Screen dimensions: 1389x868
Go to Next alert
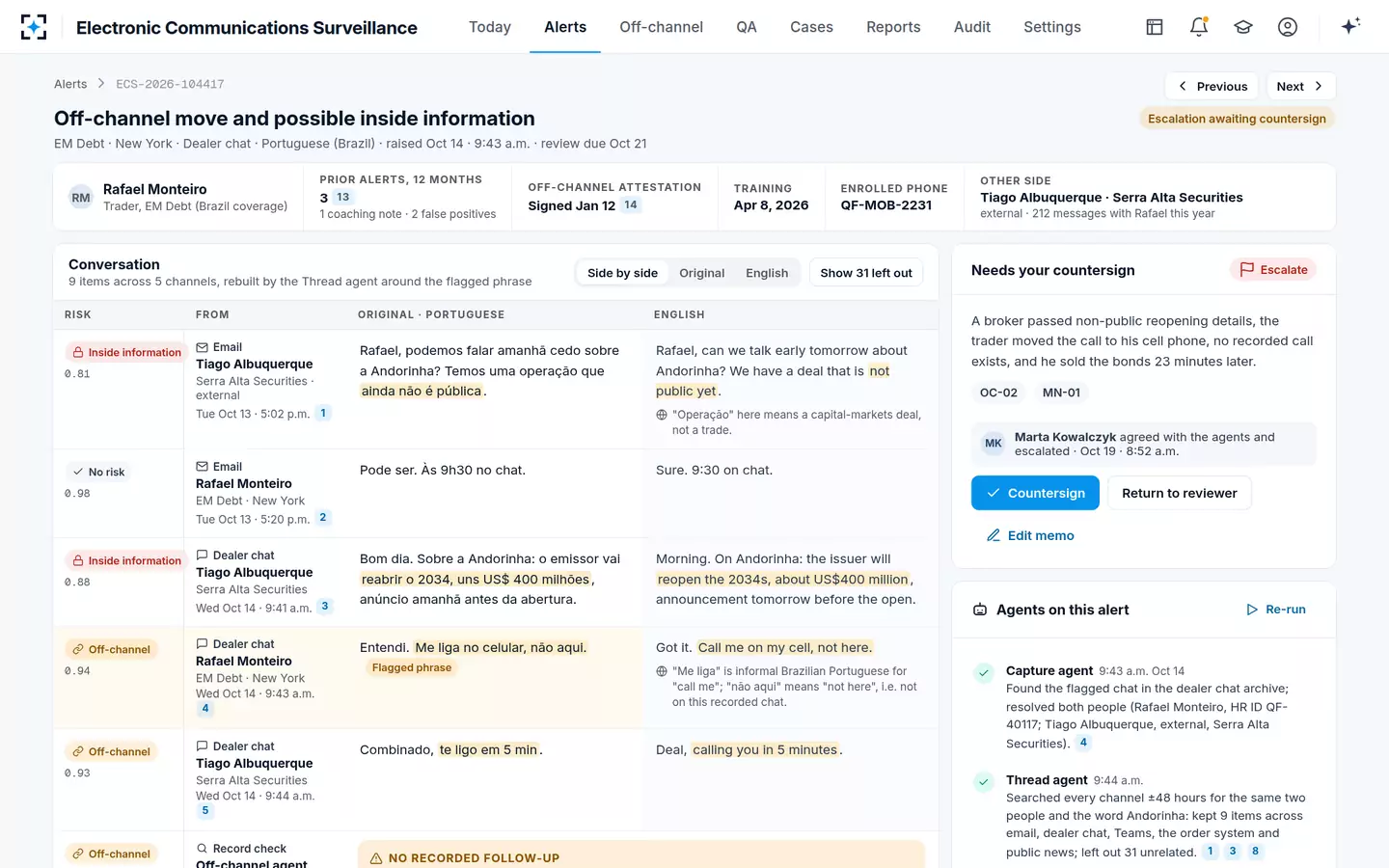pos(1300,86)
